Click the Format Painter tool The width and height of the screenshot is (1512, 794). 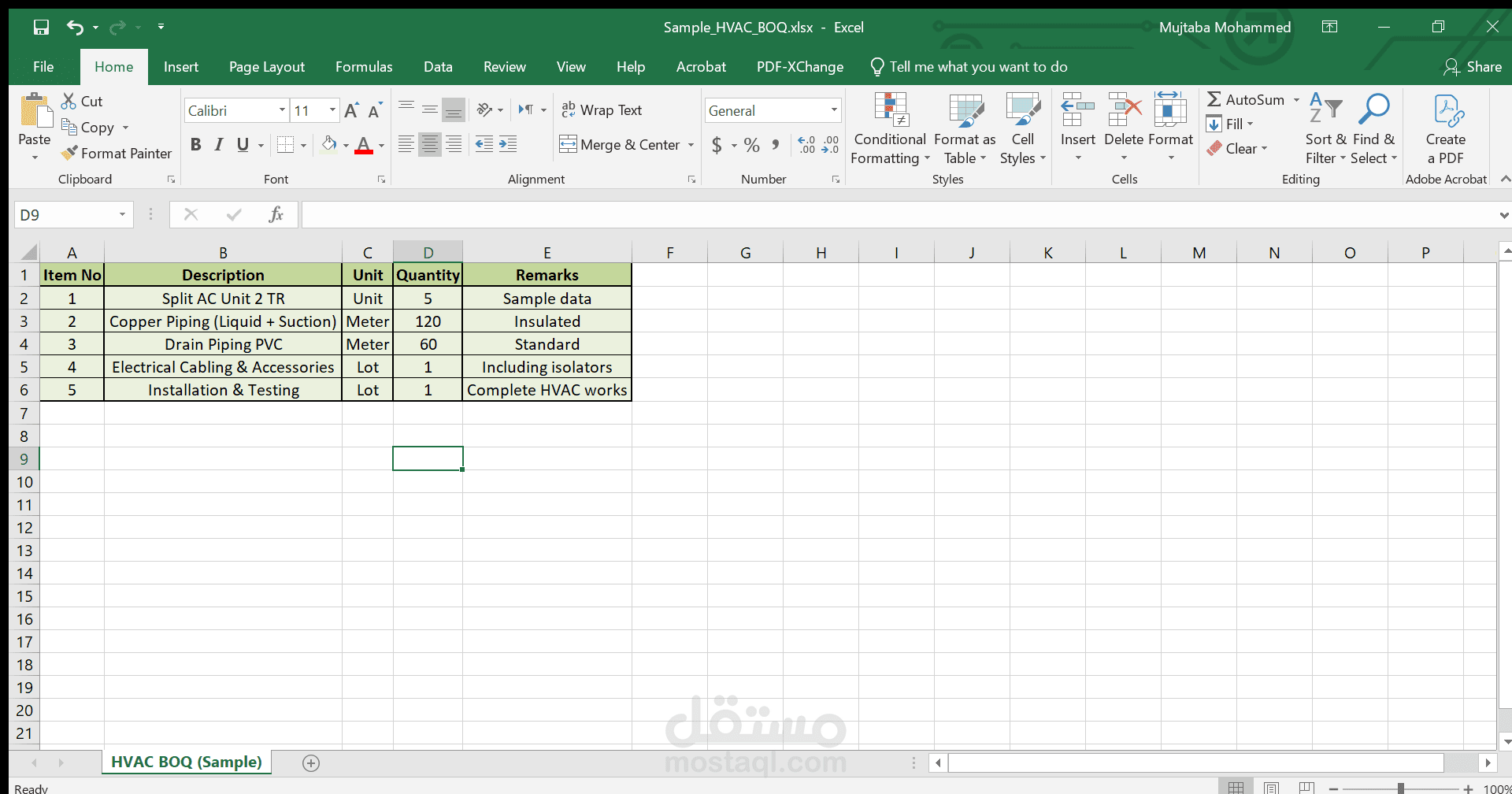coord(116,153)
